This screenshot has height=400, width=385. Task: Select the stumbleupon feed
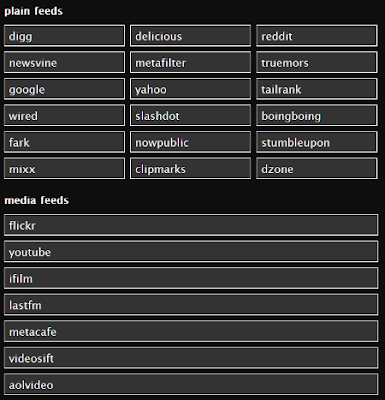tap(317, 142)
